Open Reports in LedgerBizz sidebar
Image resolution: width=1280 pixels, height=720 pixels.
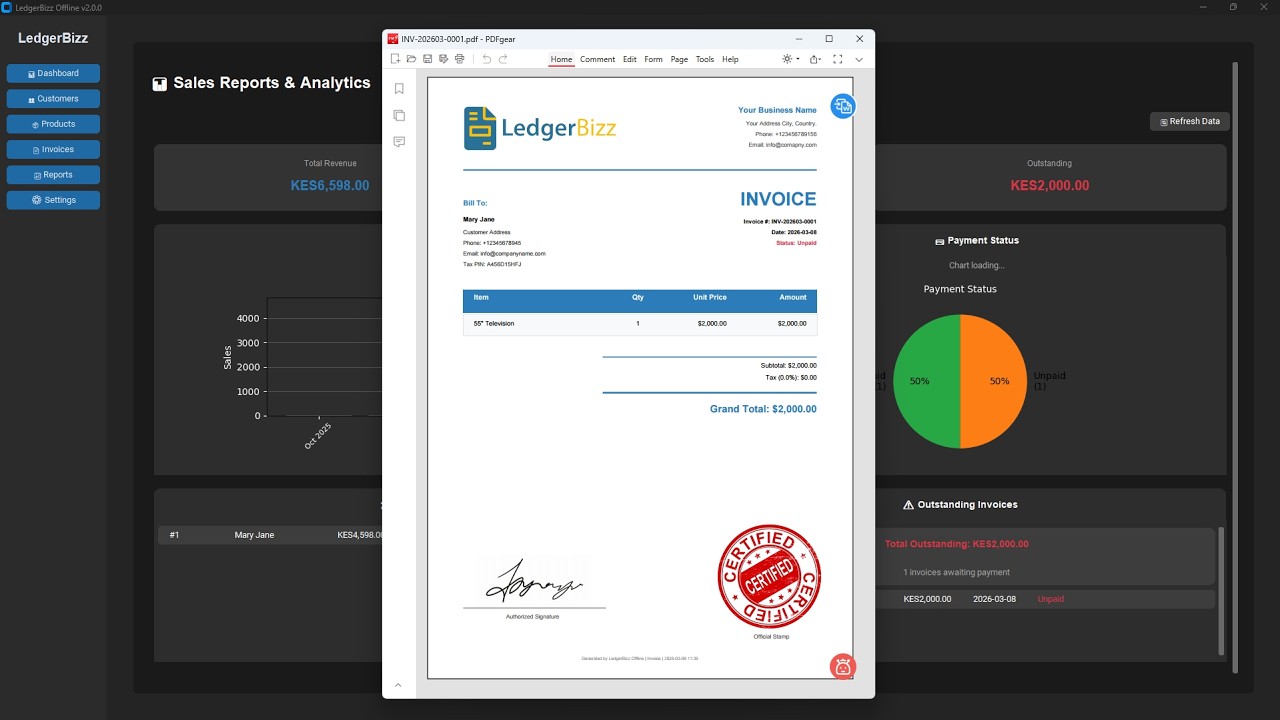point(53,175)
